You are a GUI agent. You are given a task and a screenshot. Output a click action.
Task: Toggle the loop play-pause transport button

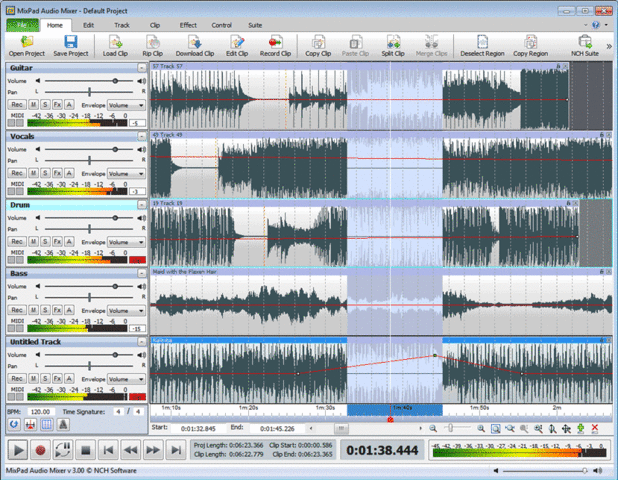[63, 450]
